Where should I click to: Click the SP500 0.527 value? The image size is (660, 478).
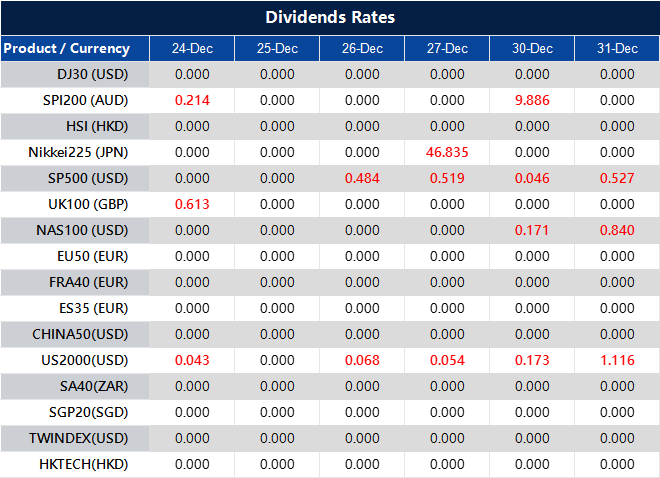click(x=617, y=178)
